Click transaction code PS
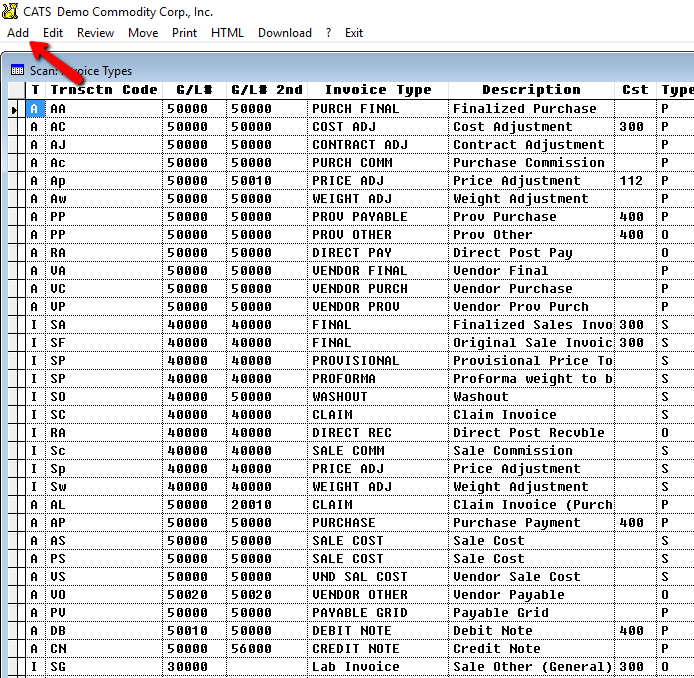The image size is (694, 678). [104, 559]
